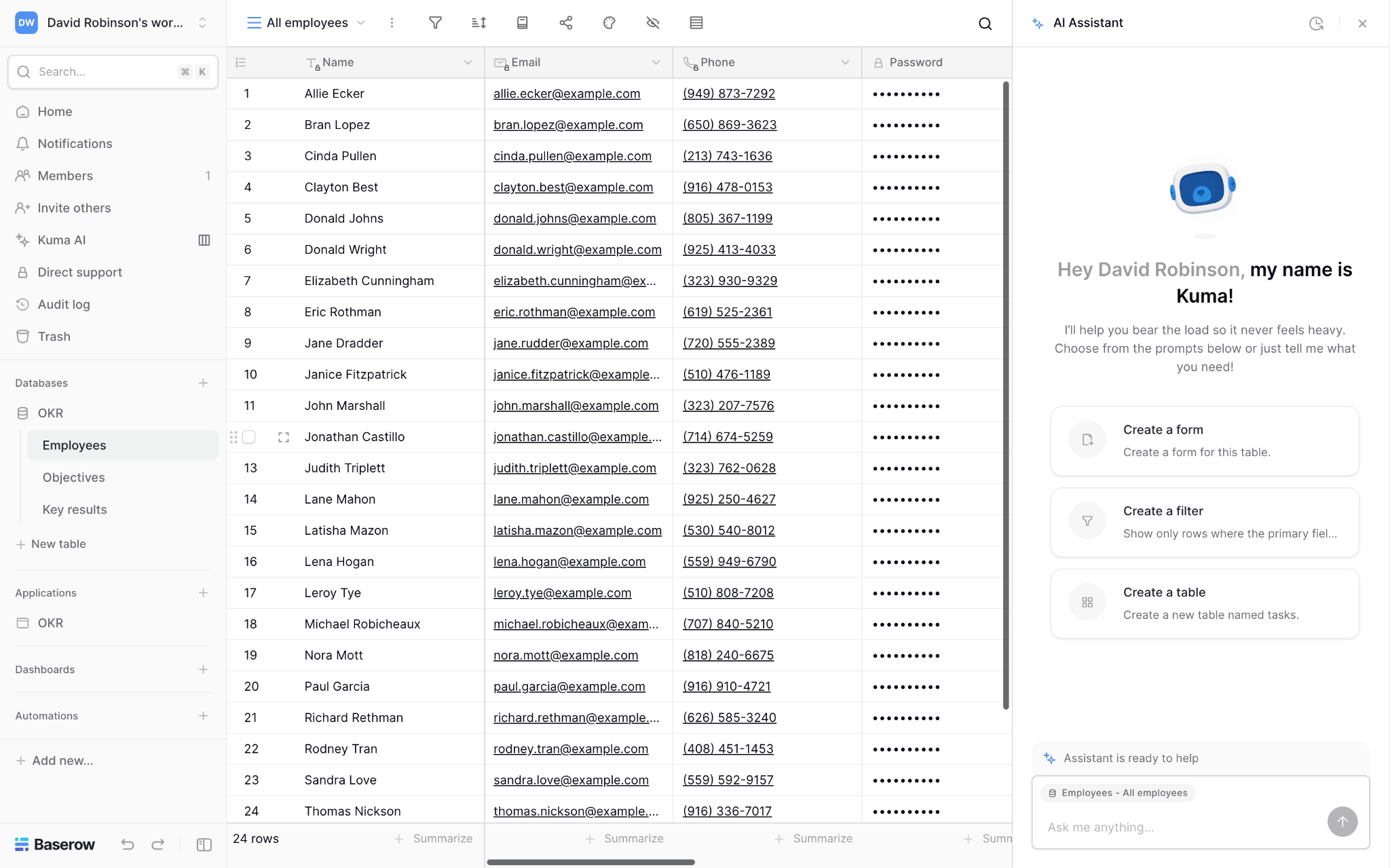Click the Create a filter prompt
Viewport: 1390px width, 868px height.
pyautogui.click(x=1205, y=522)
